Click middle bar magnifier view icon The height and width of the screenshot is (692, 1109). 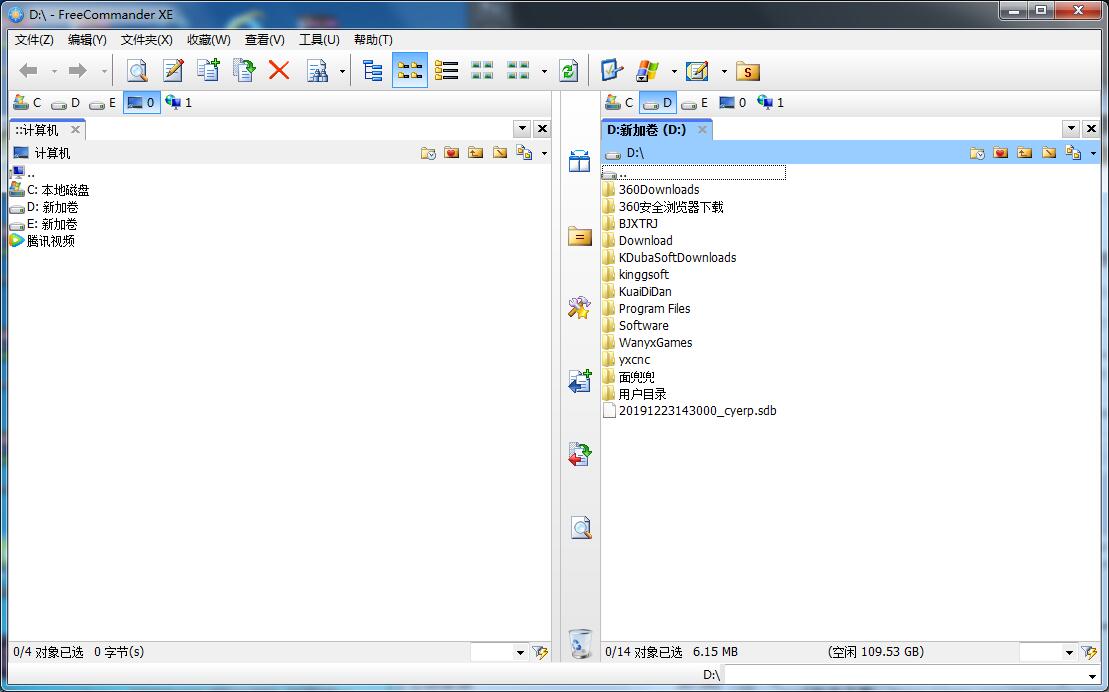click(581, 528)
